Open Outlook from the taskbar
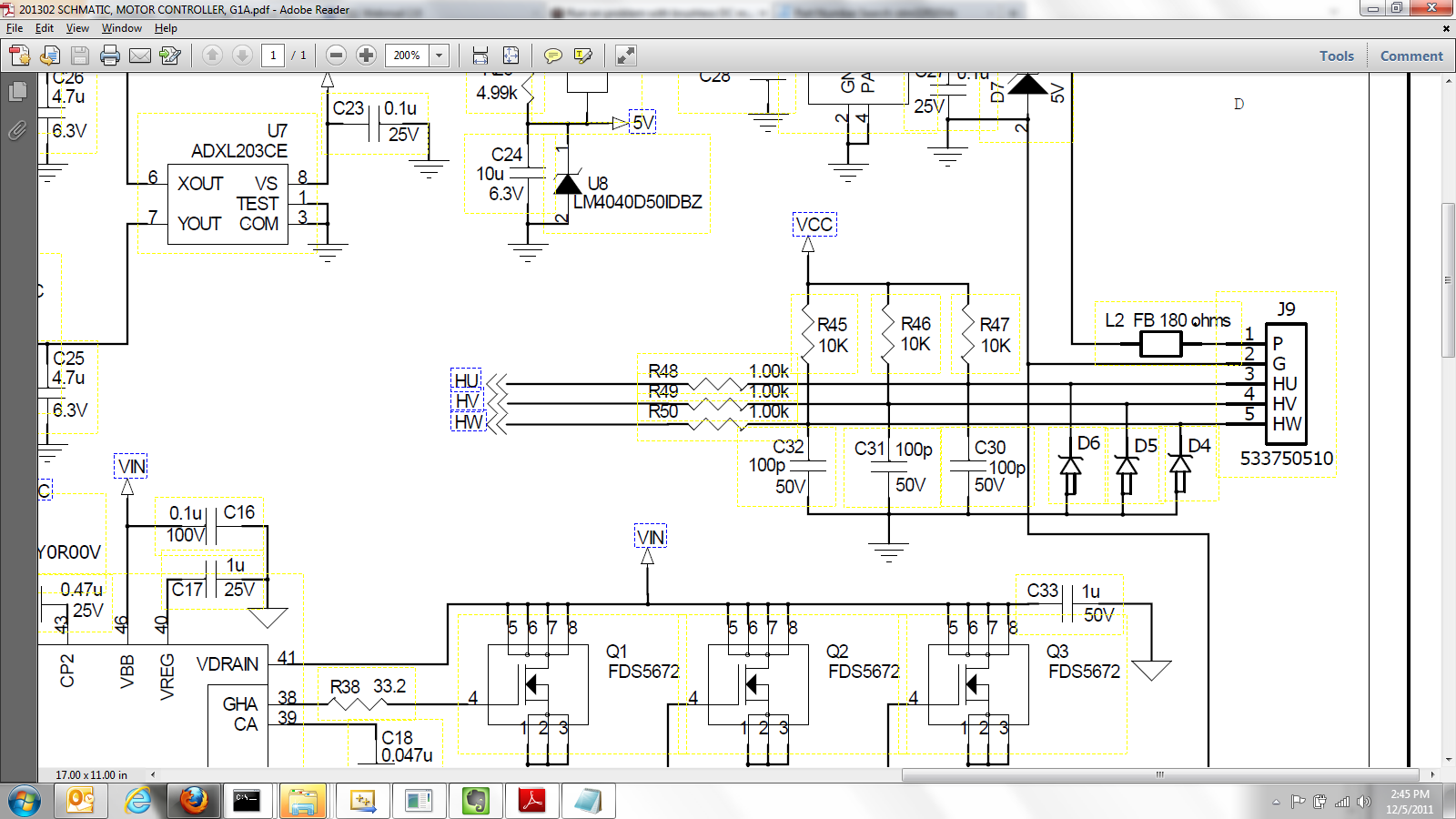The image size is (1456, 819). [81, 802]
